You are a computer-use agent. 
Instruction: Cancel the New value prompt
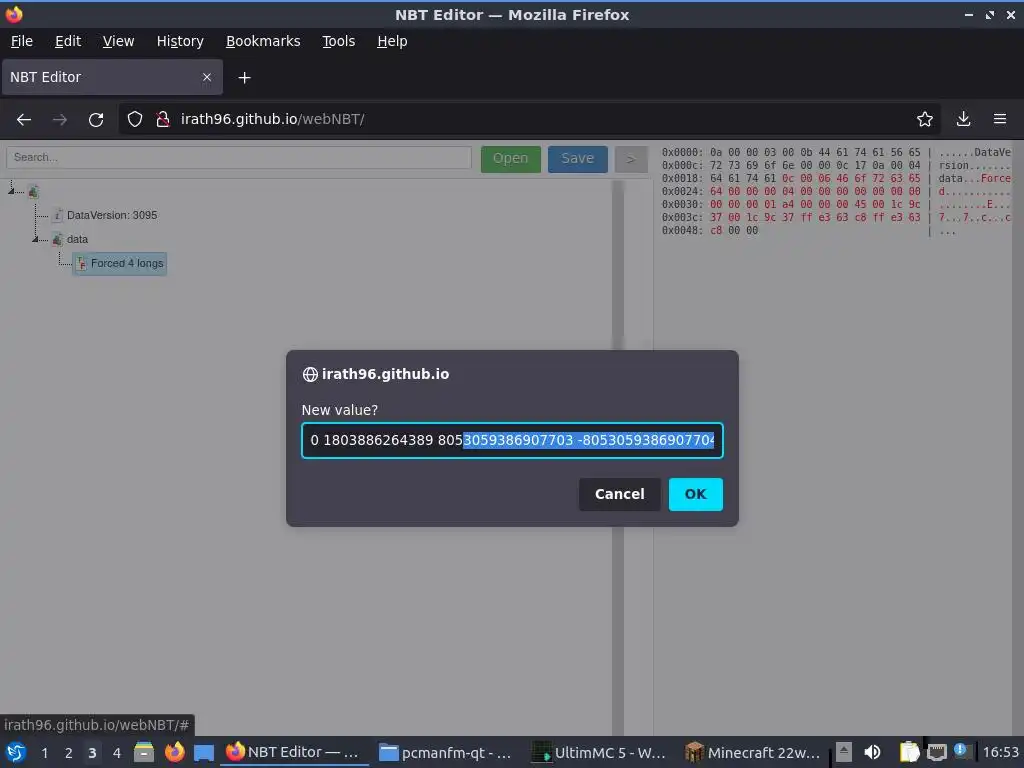pos(619,494)
